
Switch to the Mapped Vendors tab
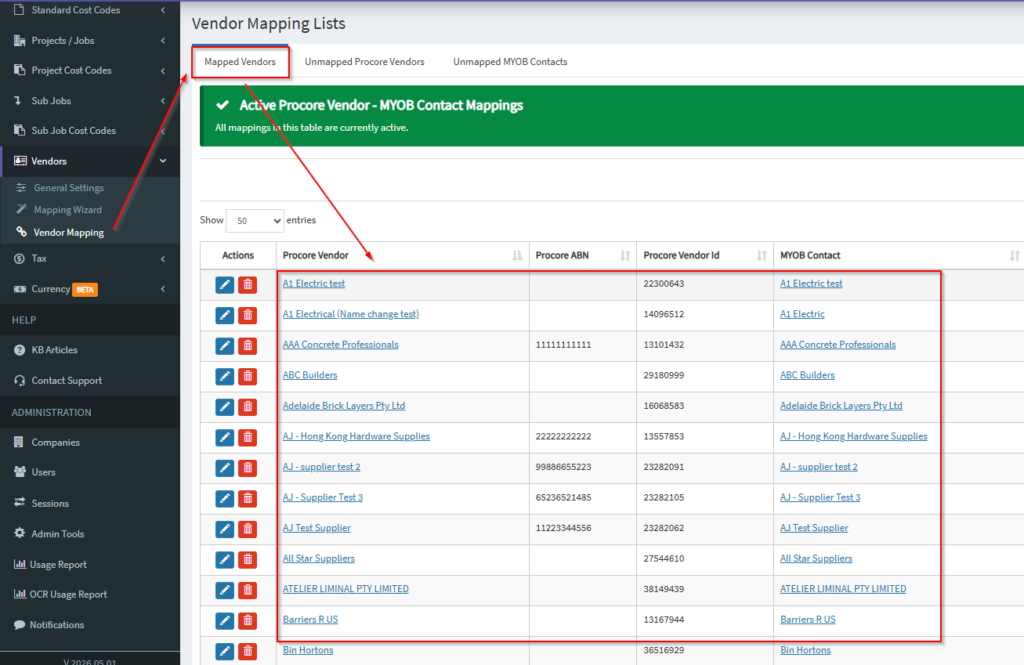point(240,62)
